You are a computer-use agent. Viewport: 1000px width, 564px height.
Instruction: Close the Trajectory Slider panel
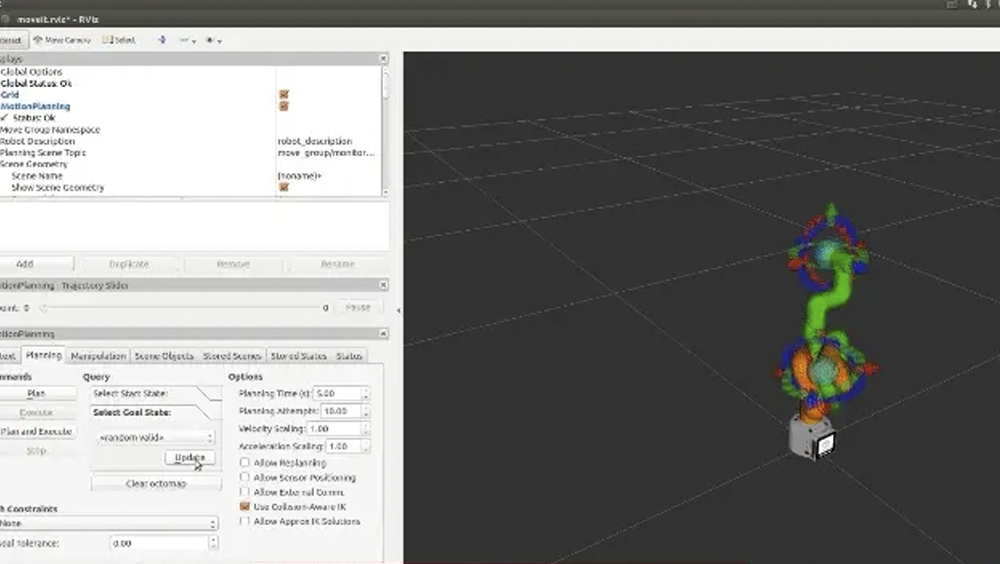(x=383, y=285)
